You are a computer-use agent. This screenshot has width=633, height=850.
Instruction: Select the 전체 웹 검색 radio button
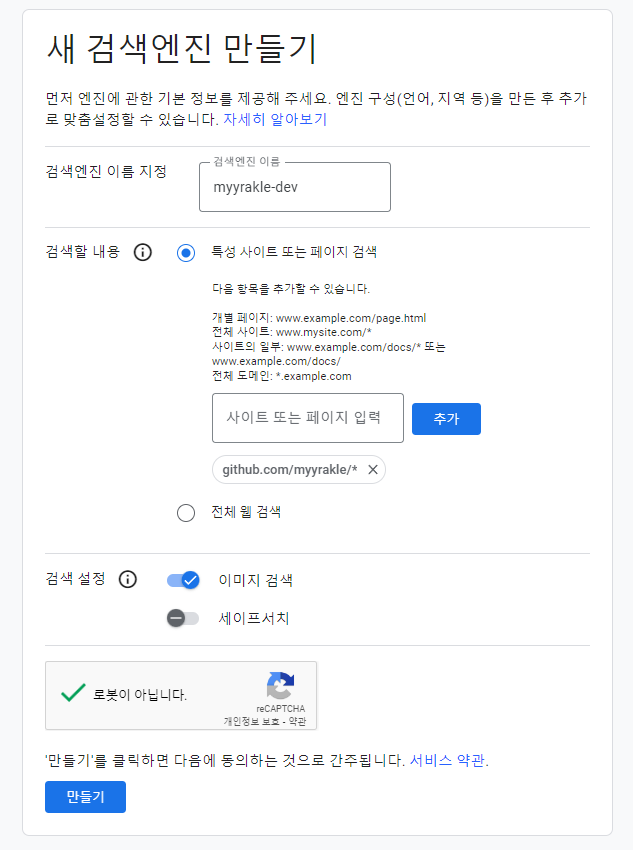[185, 513]
